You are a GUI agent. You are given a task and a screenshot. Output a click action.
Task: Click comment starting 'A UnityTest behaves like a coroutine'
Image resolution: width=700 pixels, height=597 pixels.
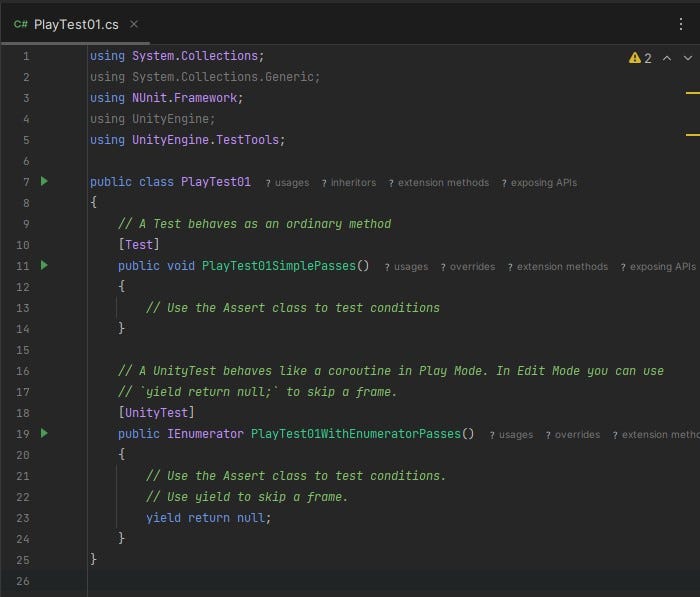pyautogui.click(x=391, y=371)
